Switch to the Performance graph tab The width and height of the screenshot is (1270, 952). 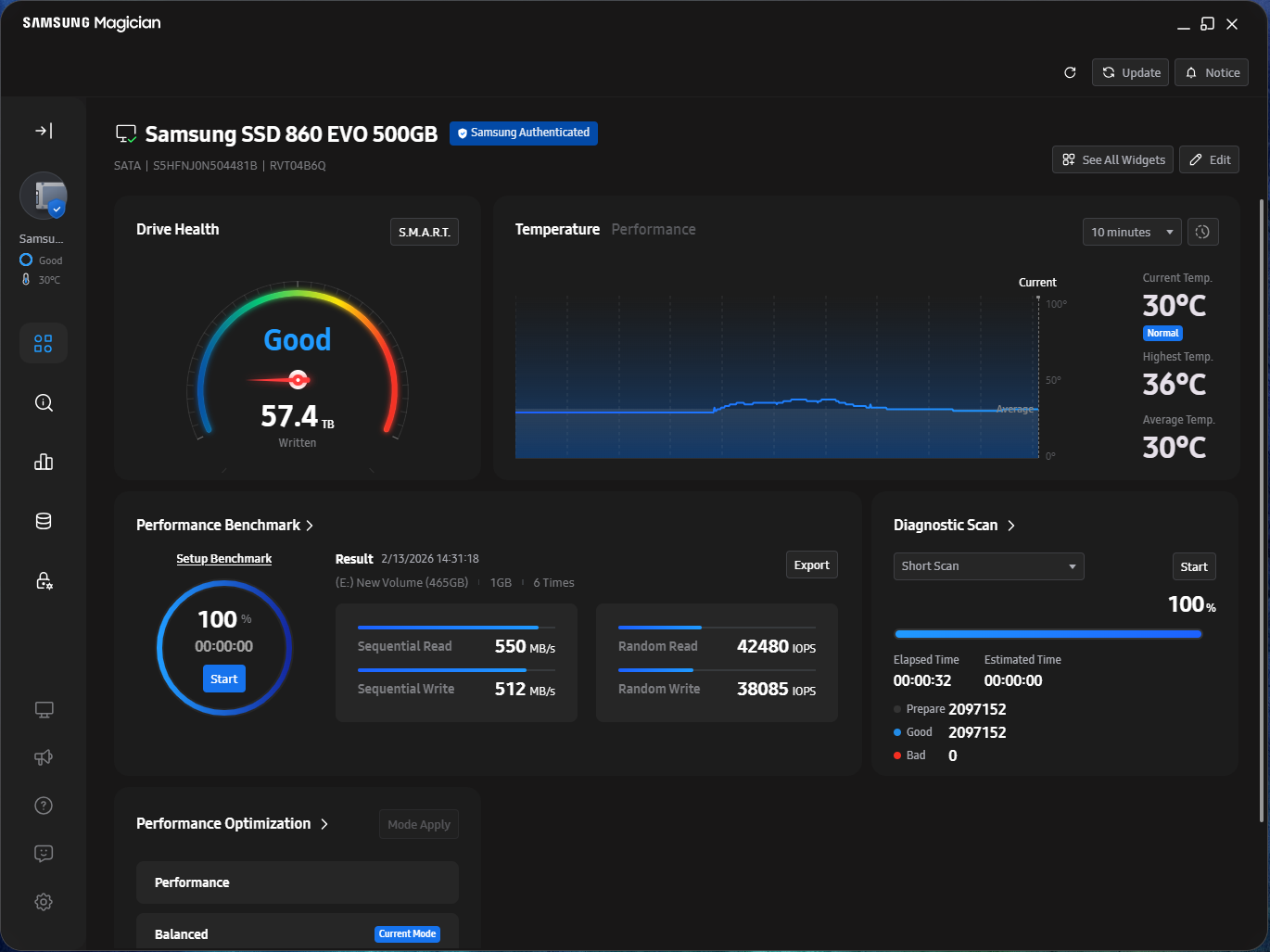654,230
